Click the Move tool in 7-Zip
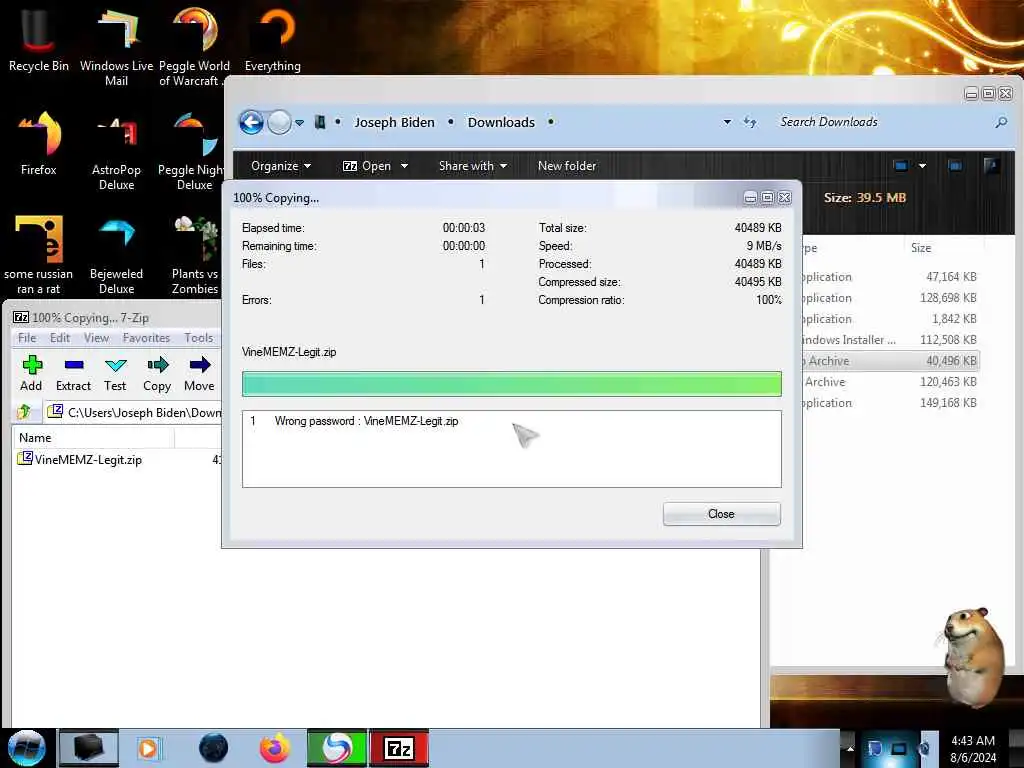The height and width of the screenshot is (768, 1024). pos(199,374)
